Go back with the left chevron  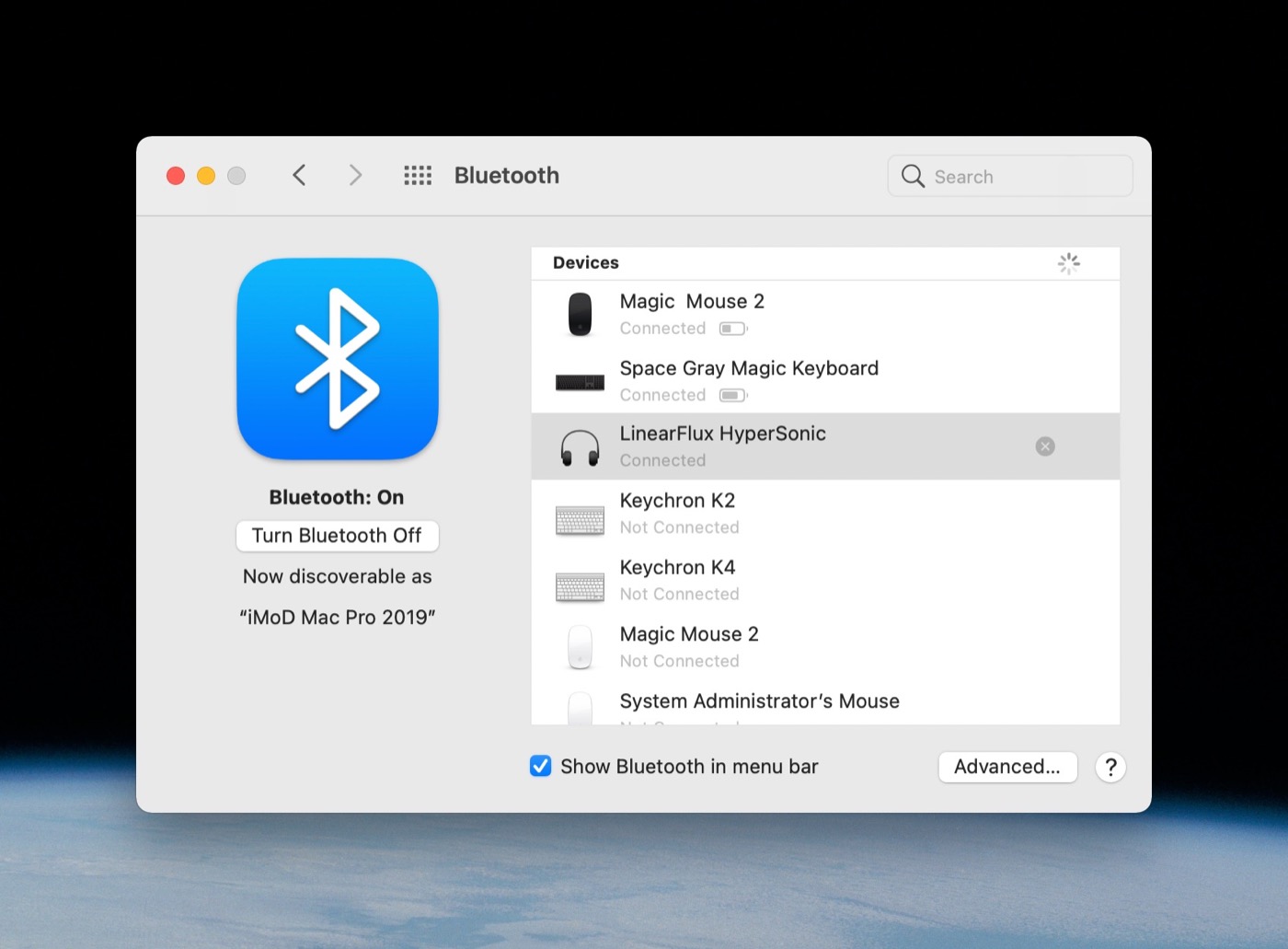pos(299,175)
